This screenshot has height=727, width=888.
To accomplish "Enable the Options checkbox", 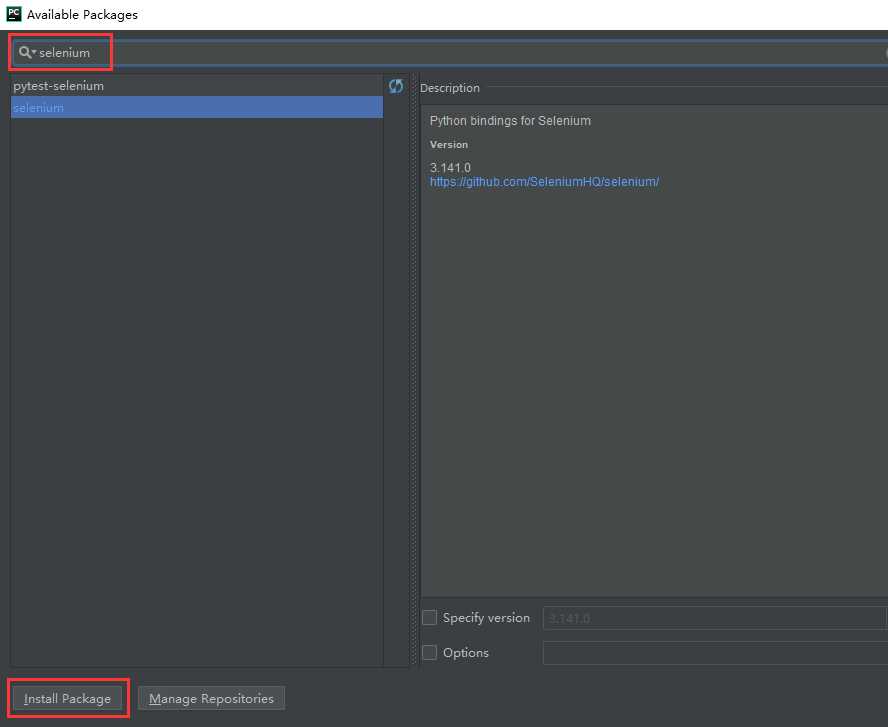I will point(429,652).
